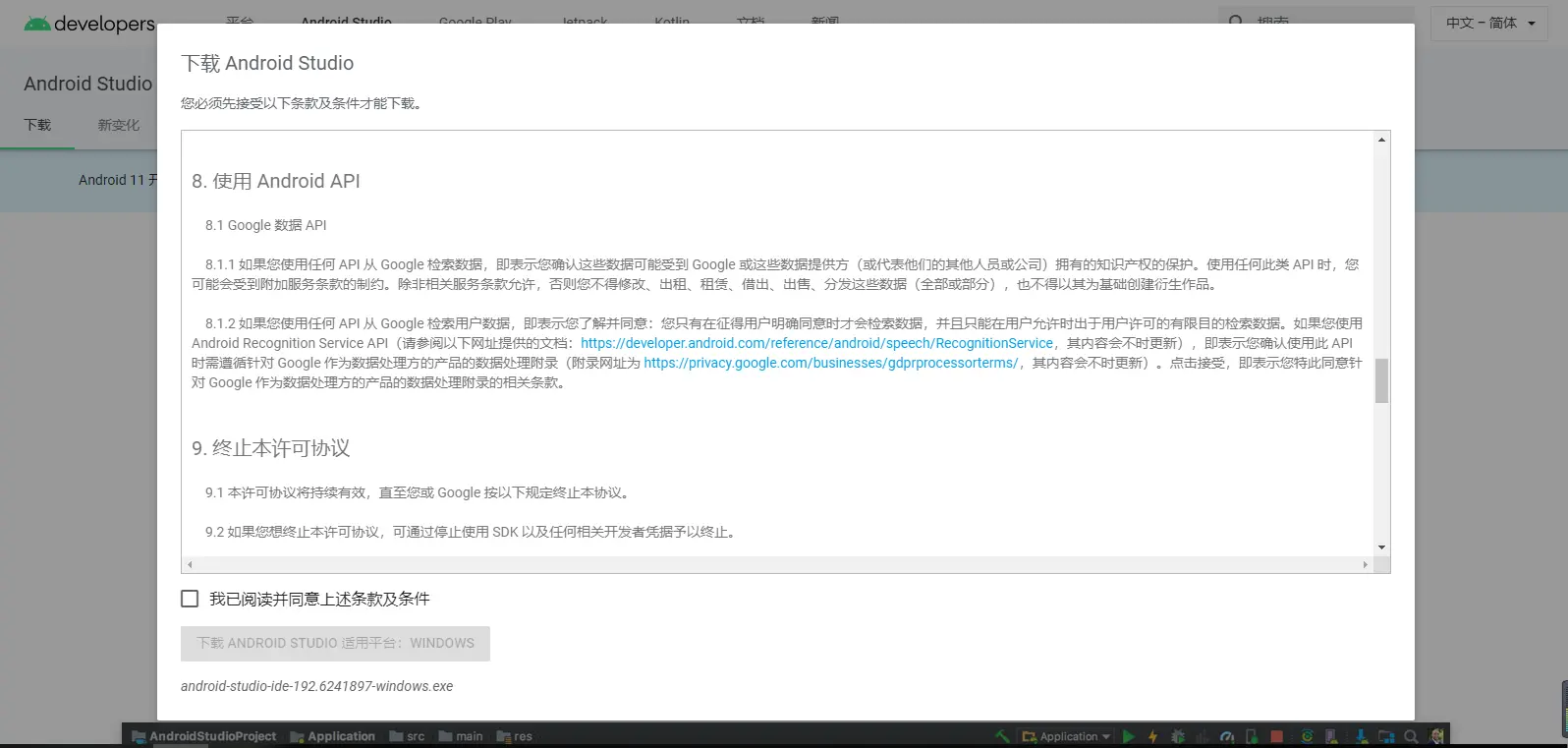Click the 下载 Android Studio dialog title
The height and width of the screenshot is (748, 1568).
click(267, 63)
